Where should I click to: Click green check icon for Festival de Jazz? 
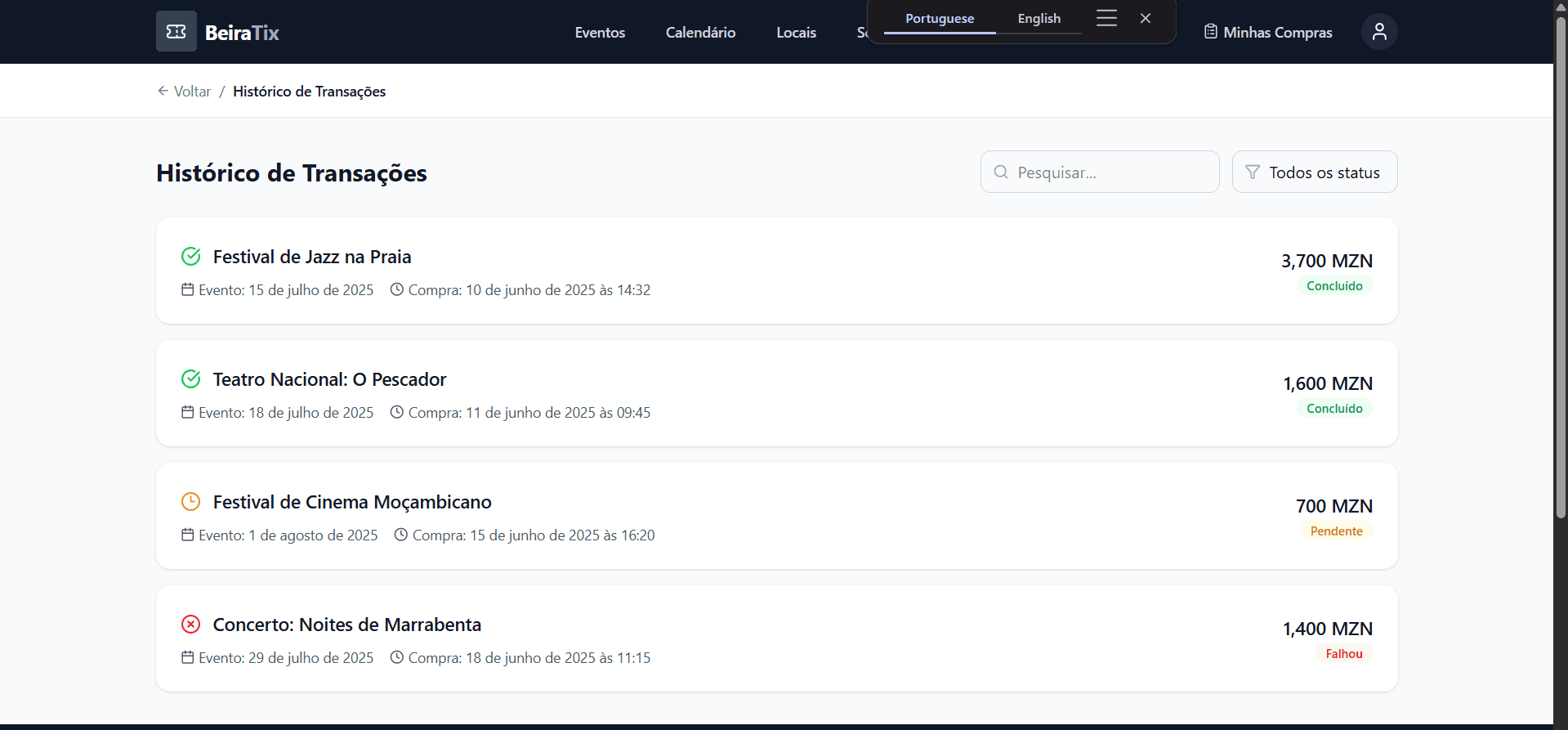(x=190, y=257)
